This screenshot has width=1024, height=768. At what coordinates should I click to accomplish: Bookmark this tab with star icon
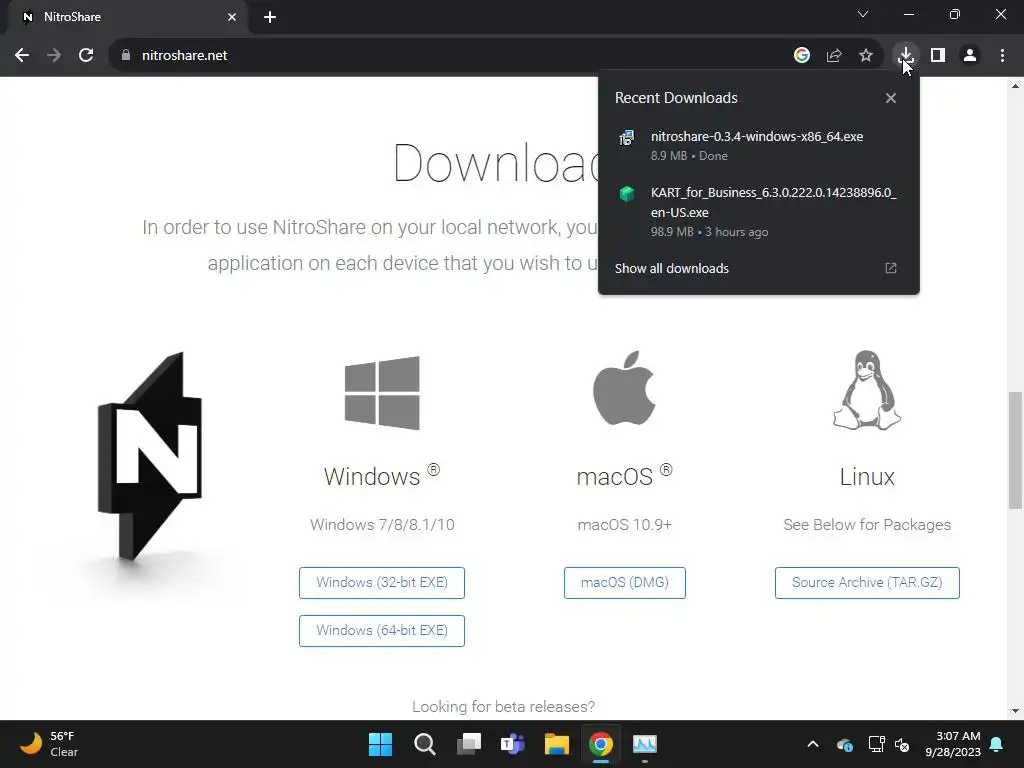[866, 56]
